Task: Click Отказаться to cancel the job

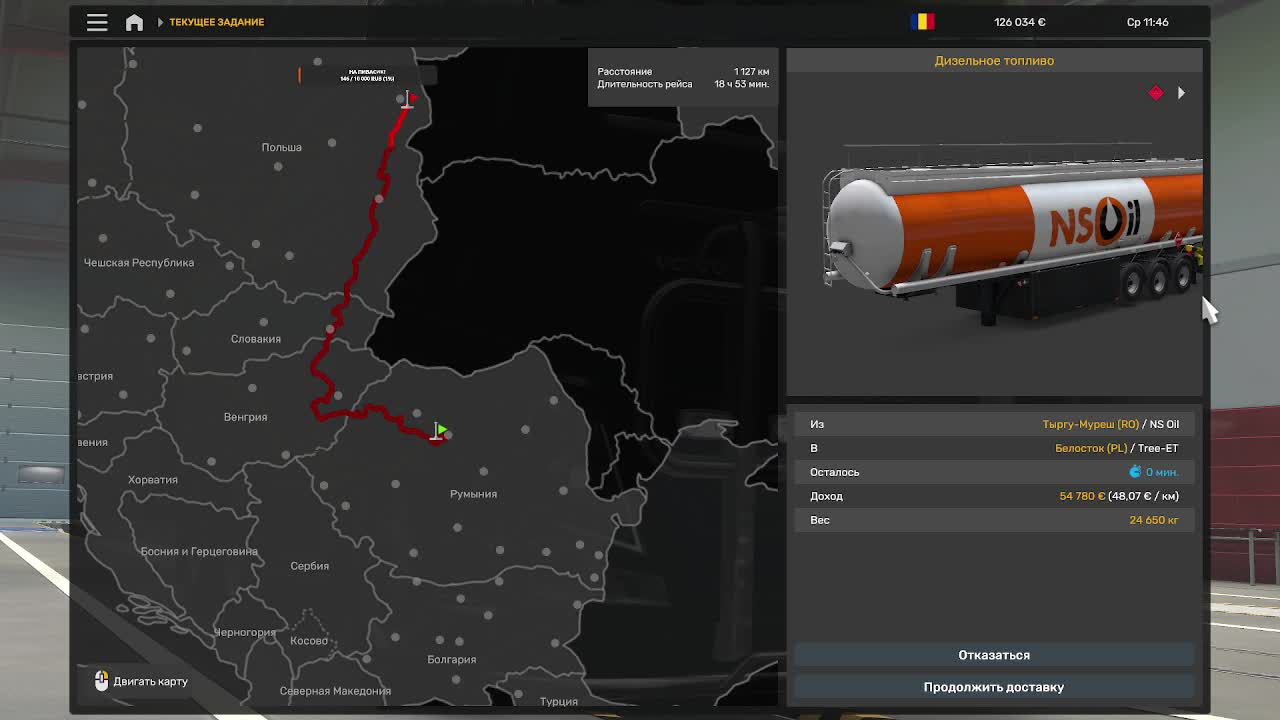Action: click(x=994, y=655)
